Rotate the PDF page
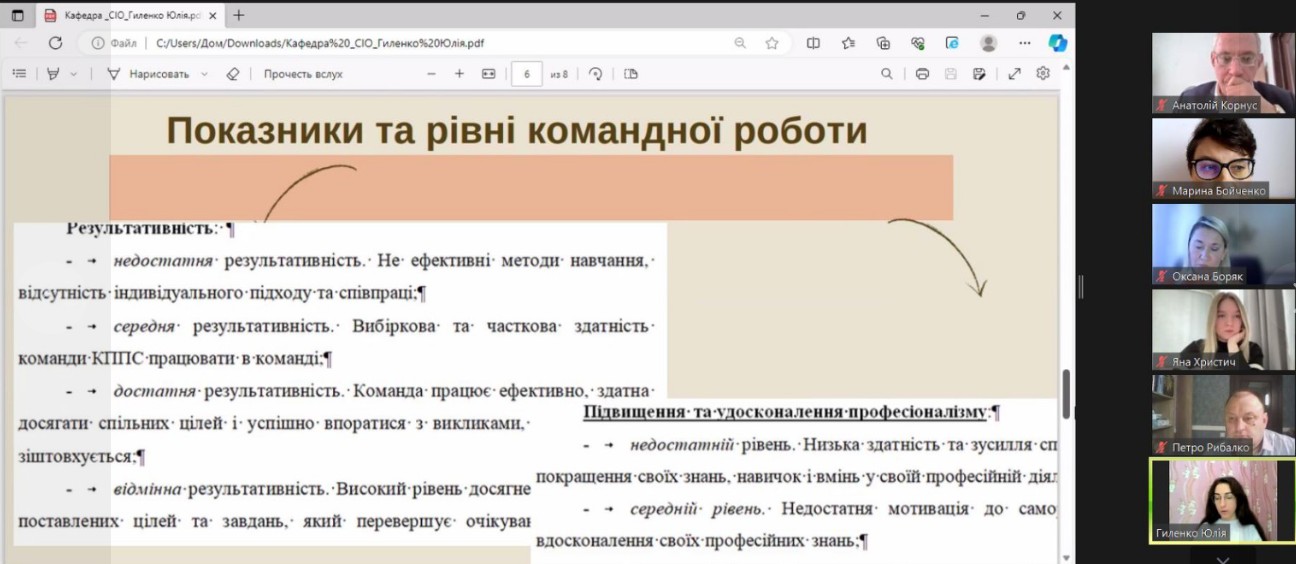This screenshot has width=1296, height=564. (x=596, y=74)
